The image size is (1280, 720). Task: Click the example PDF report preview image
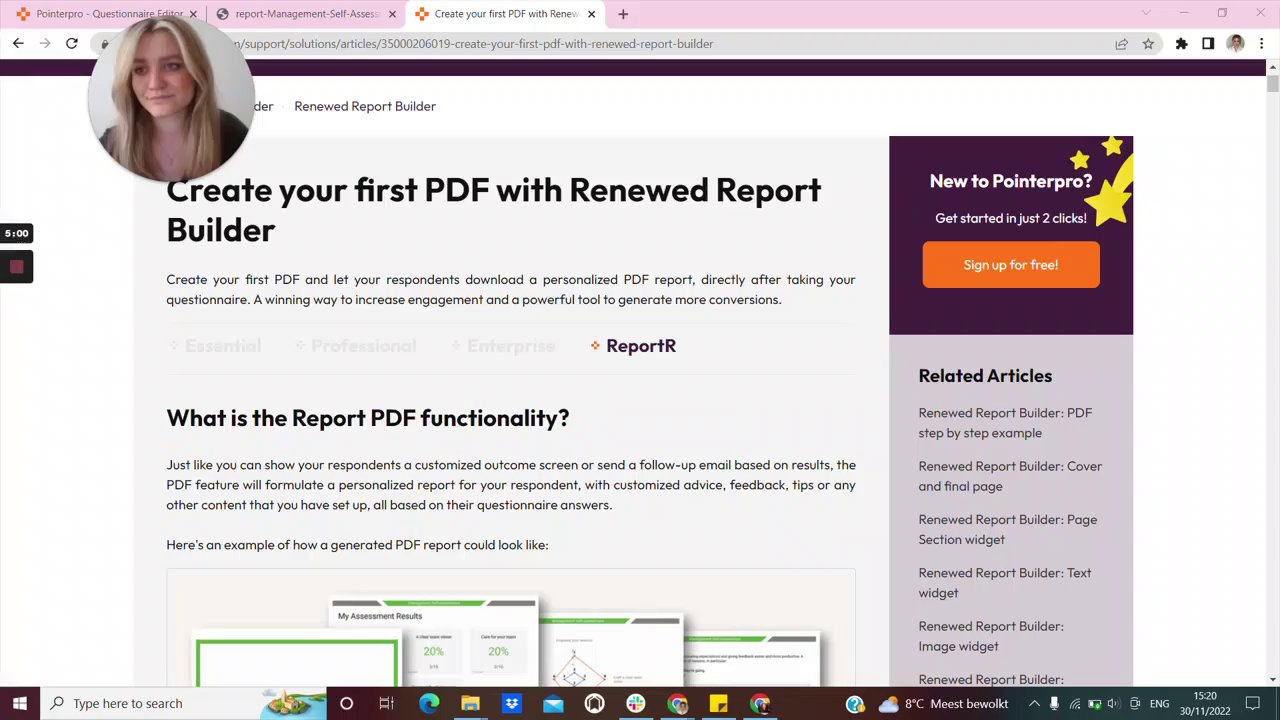(x=511, y=630)
